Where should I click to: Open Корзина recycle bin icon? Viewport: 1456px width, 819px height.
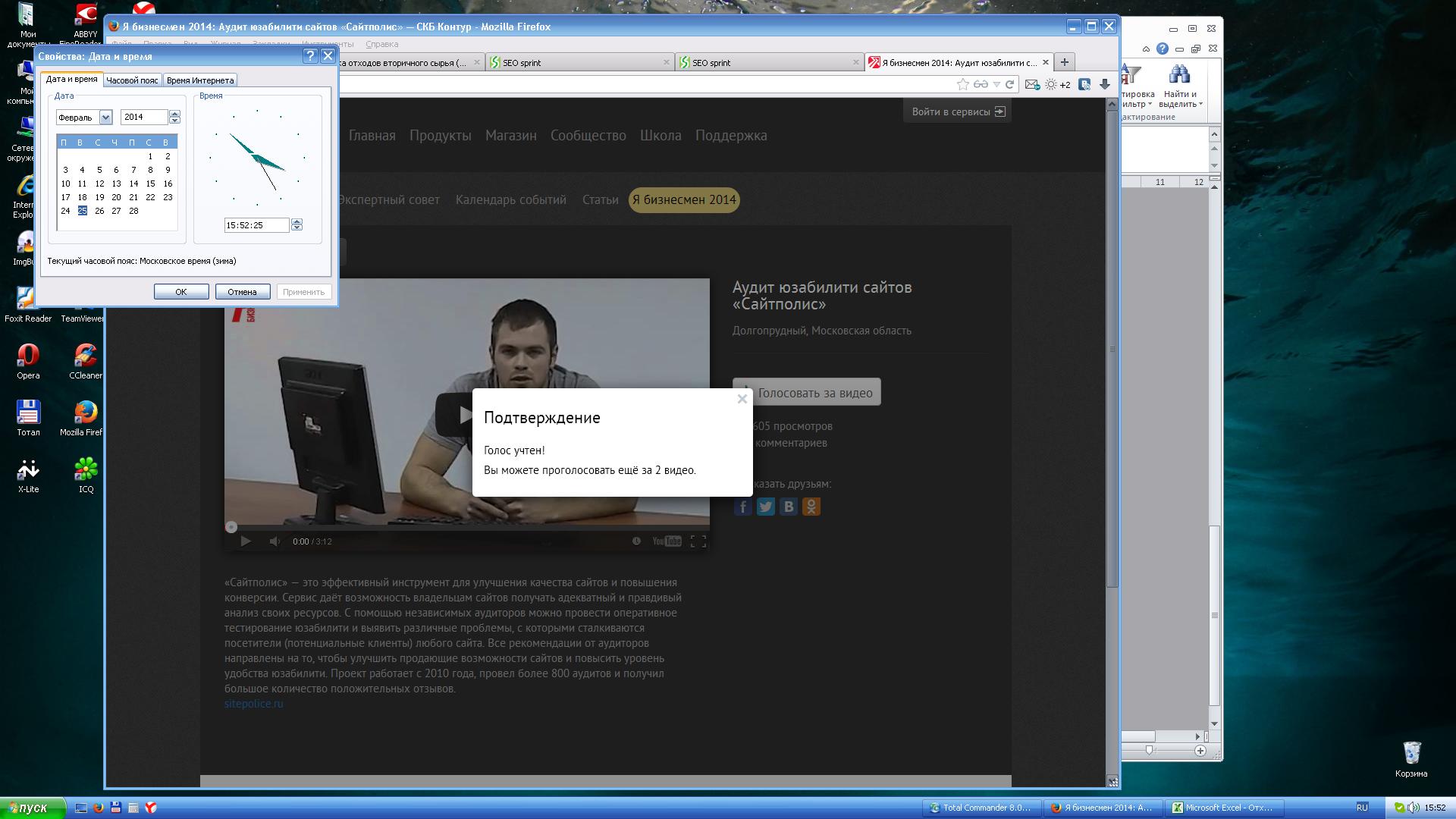[x=1411, y=759]
